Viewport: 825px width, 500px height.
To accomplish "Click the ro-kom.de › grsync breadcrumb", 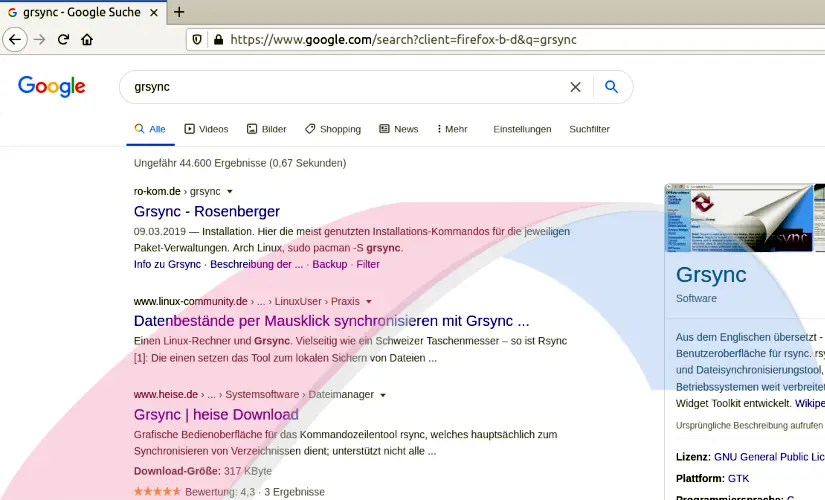I will click(x=177, y=191).
